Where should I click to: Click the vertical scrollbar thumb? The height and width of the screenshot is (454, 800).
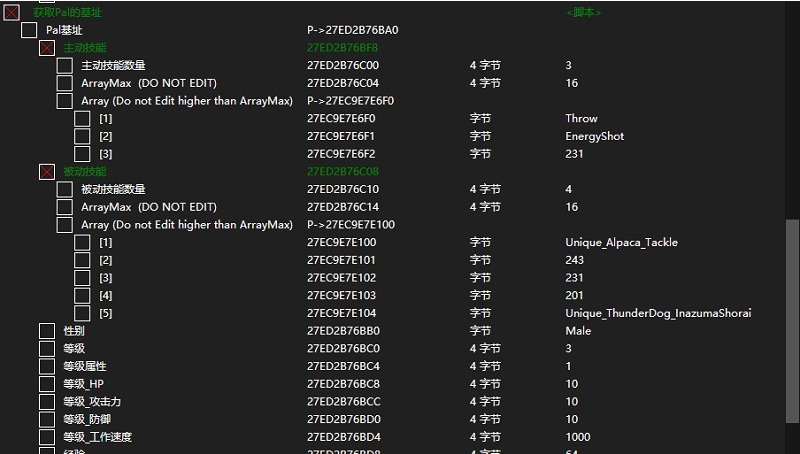[792, 321]
